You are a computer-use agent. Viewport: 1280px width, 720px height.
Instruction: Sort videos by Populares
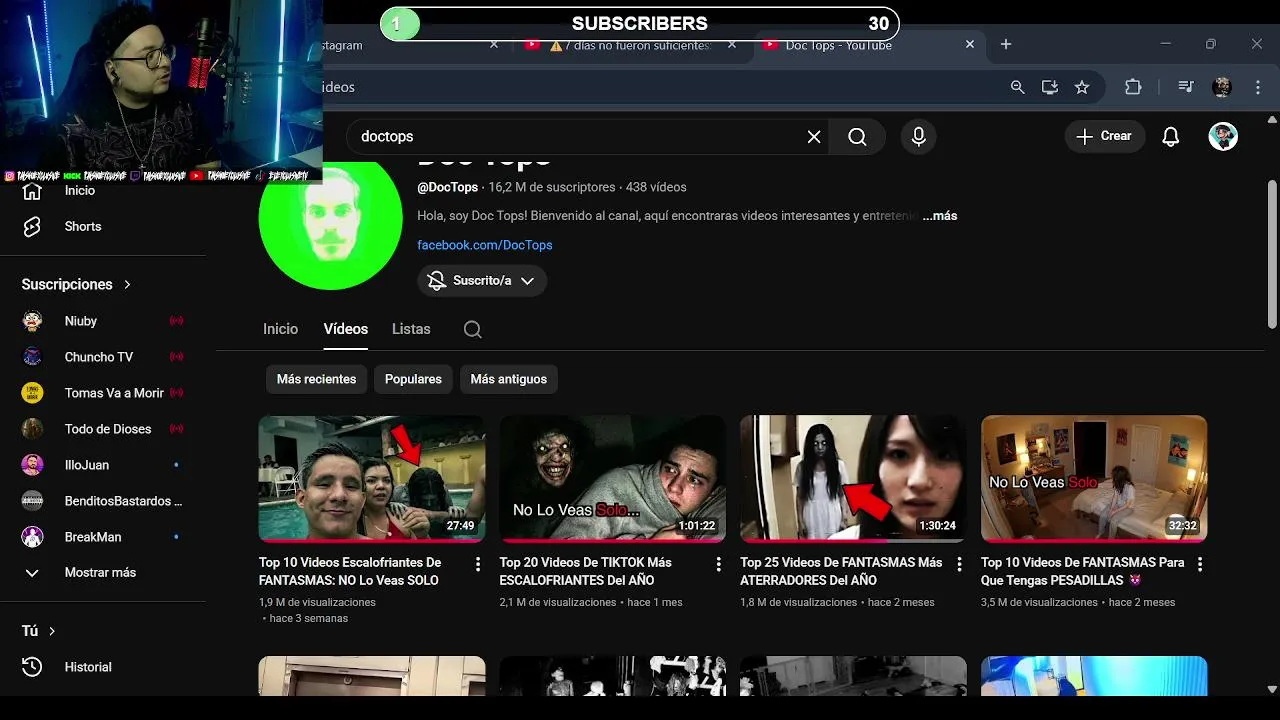pyautogui.click(x=413, y=380)
